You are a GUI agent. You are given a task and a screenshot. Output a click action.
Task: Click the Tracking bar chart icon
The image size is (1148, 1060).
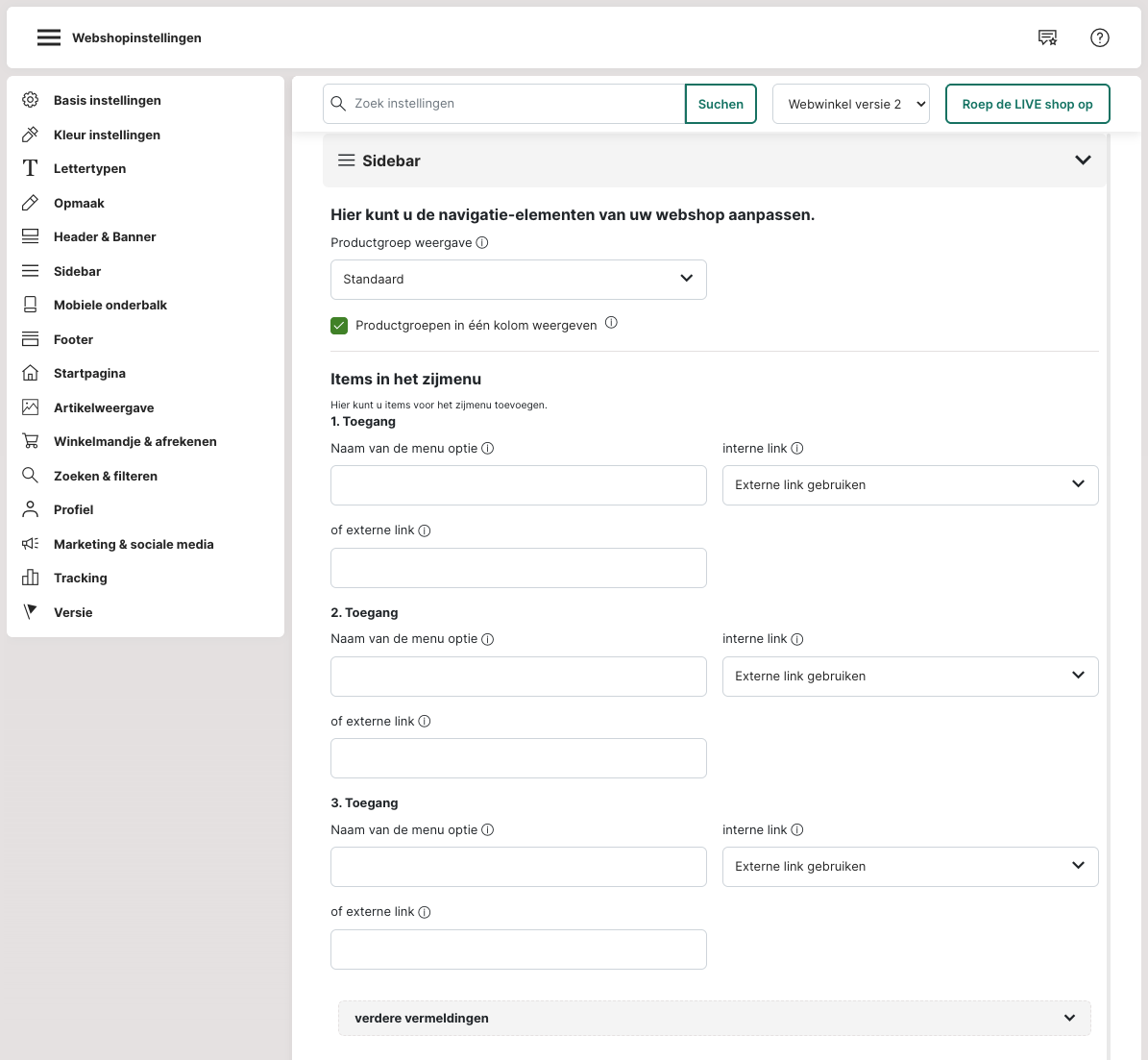click(x=31, y=578)
